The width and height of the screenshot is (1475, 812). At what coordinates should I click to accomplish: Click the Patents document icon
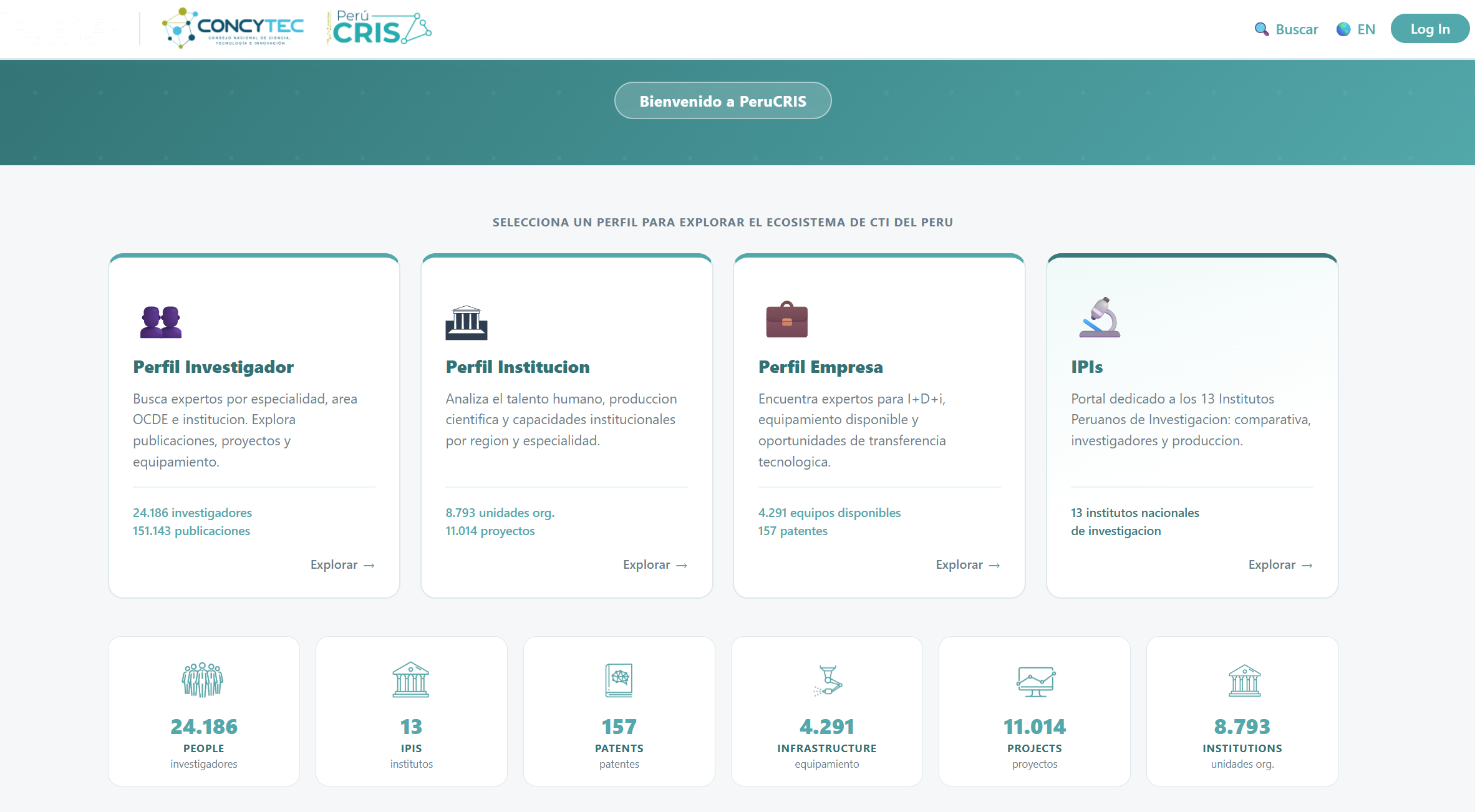619,680
